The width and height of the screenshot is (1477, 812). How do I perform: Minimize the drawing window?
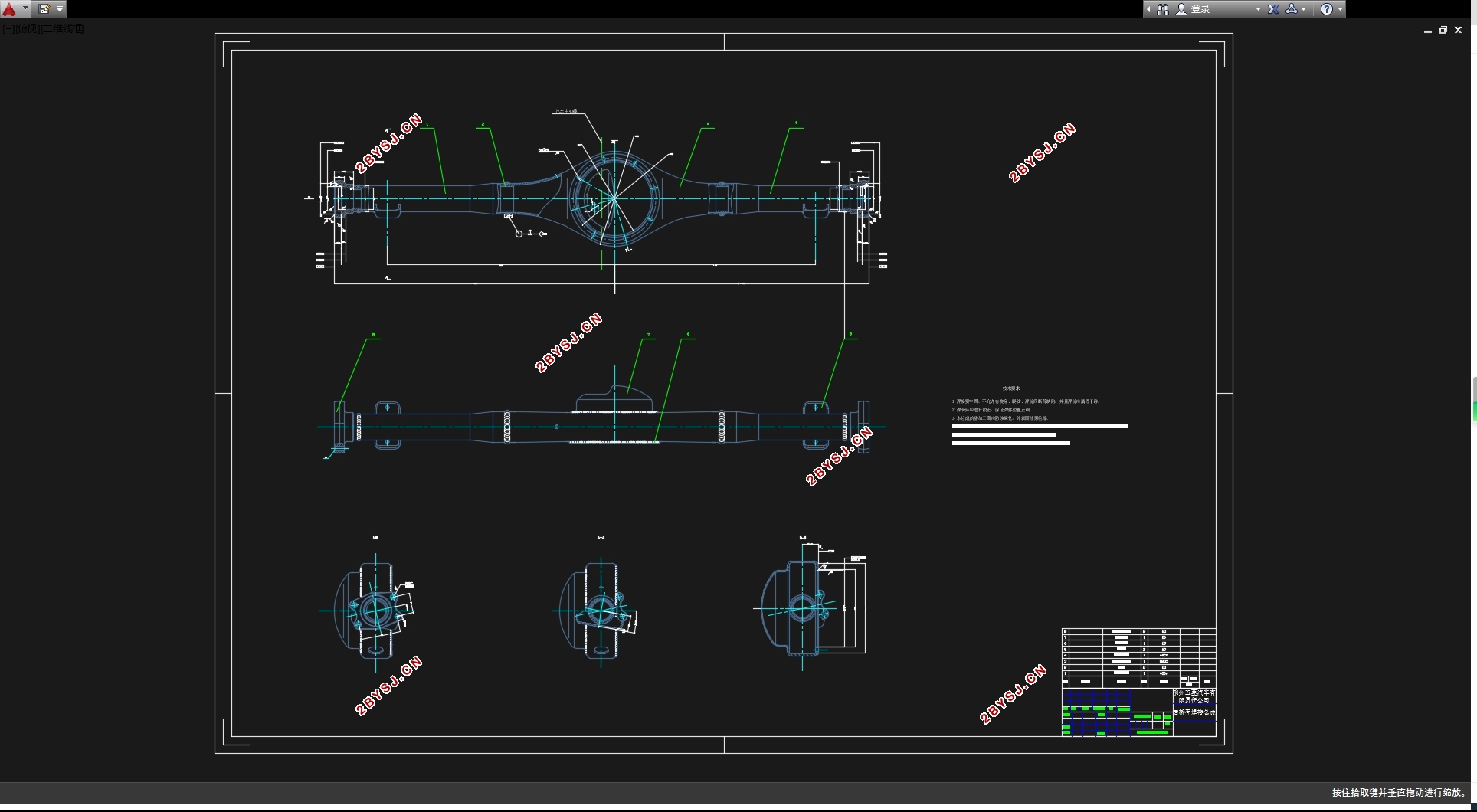[1428, 31]
